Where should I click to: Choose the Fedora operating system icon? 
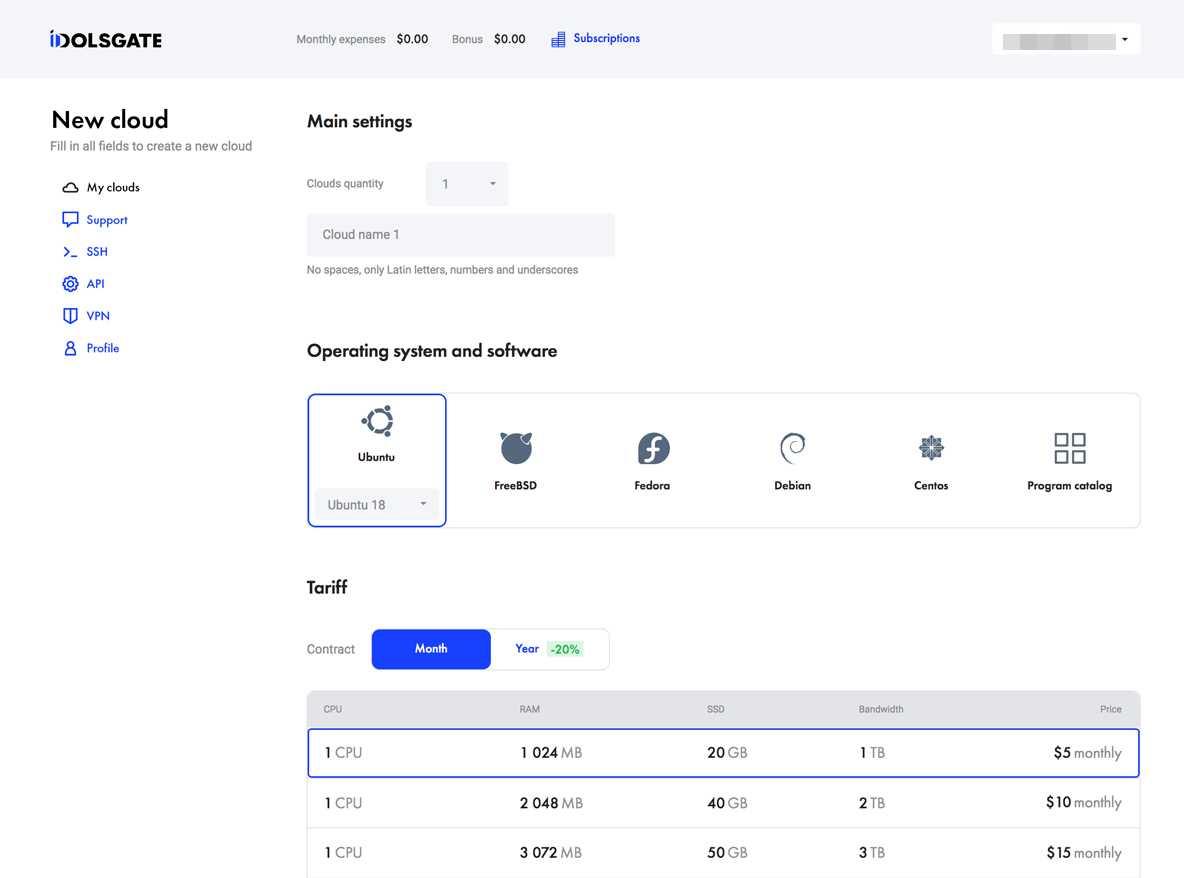(653, 448)
